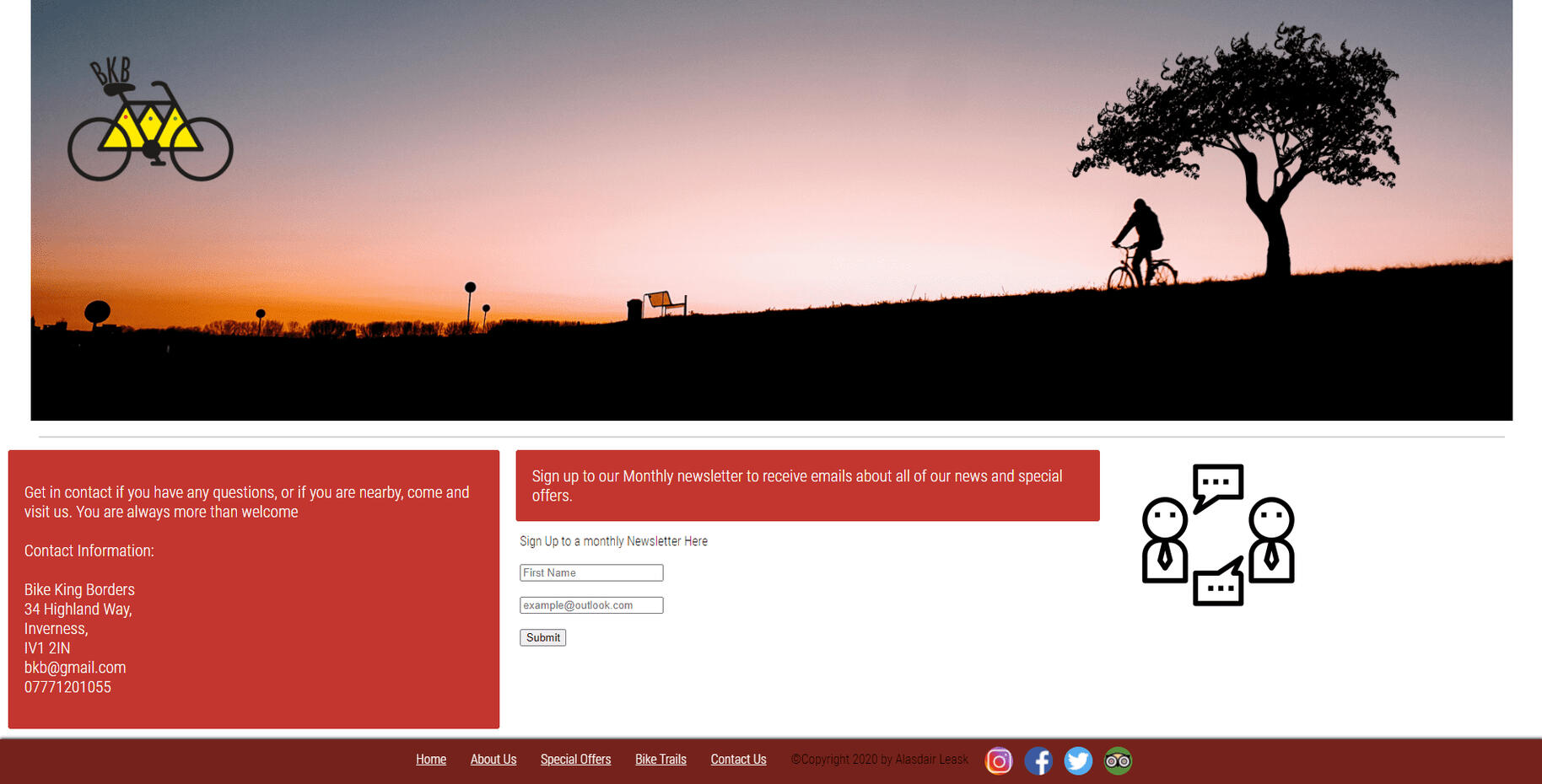Click the cyclist silhouette in the banner
The image size is (1542, 784).
pos(1140,244)
